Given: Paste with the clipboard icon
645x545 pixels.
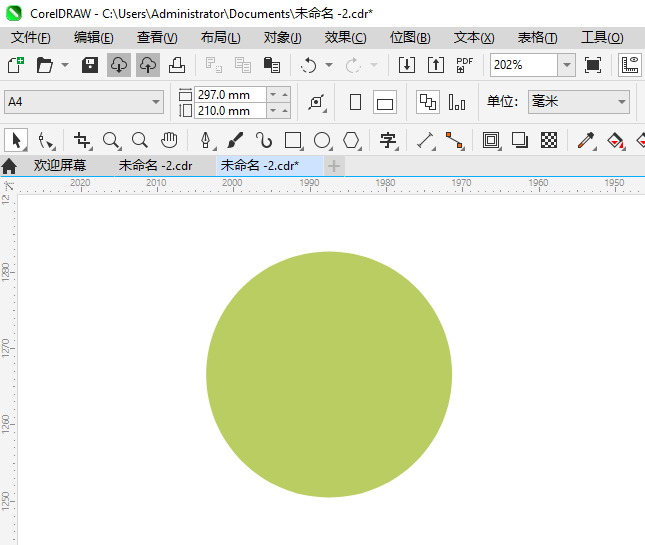Looking at the screenshot, I should (x=272, y=65).
